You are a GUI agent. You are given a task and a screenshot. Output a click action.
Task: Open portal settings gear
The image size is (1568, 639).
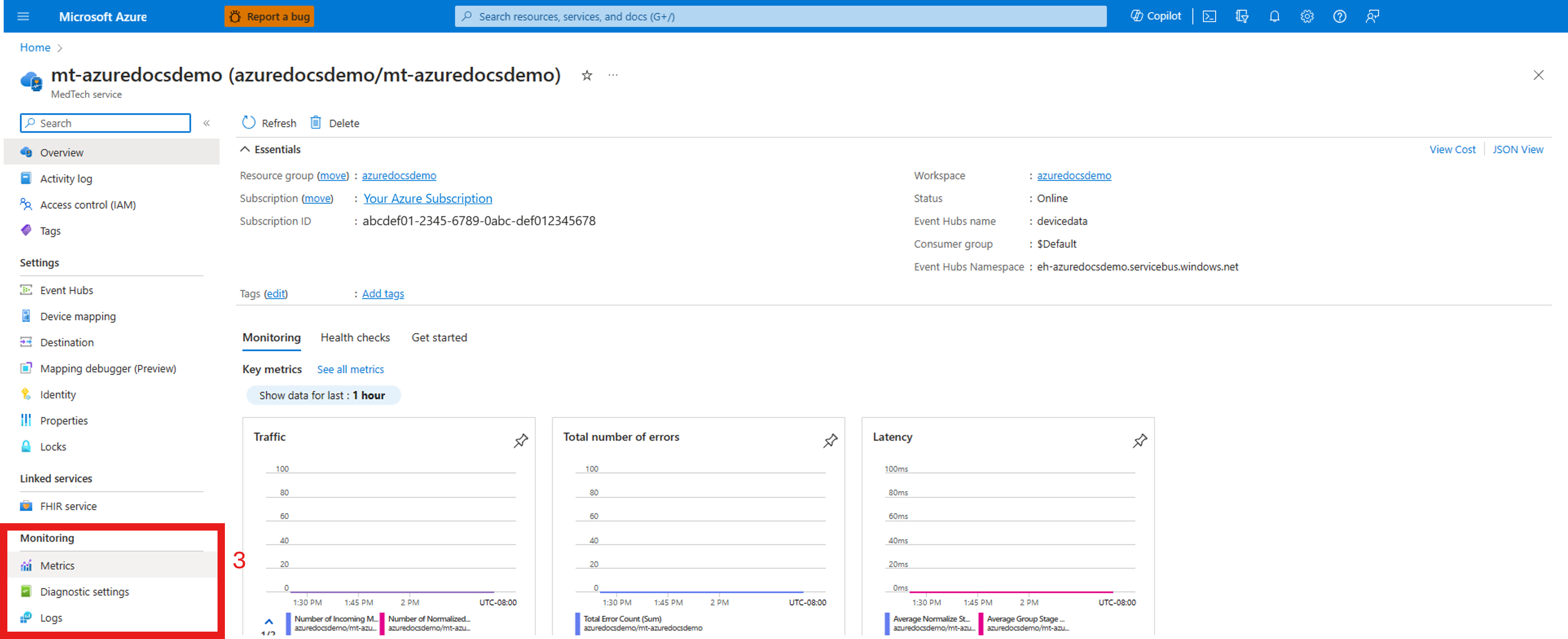click(x=1307, y=16)
